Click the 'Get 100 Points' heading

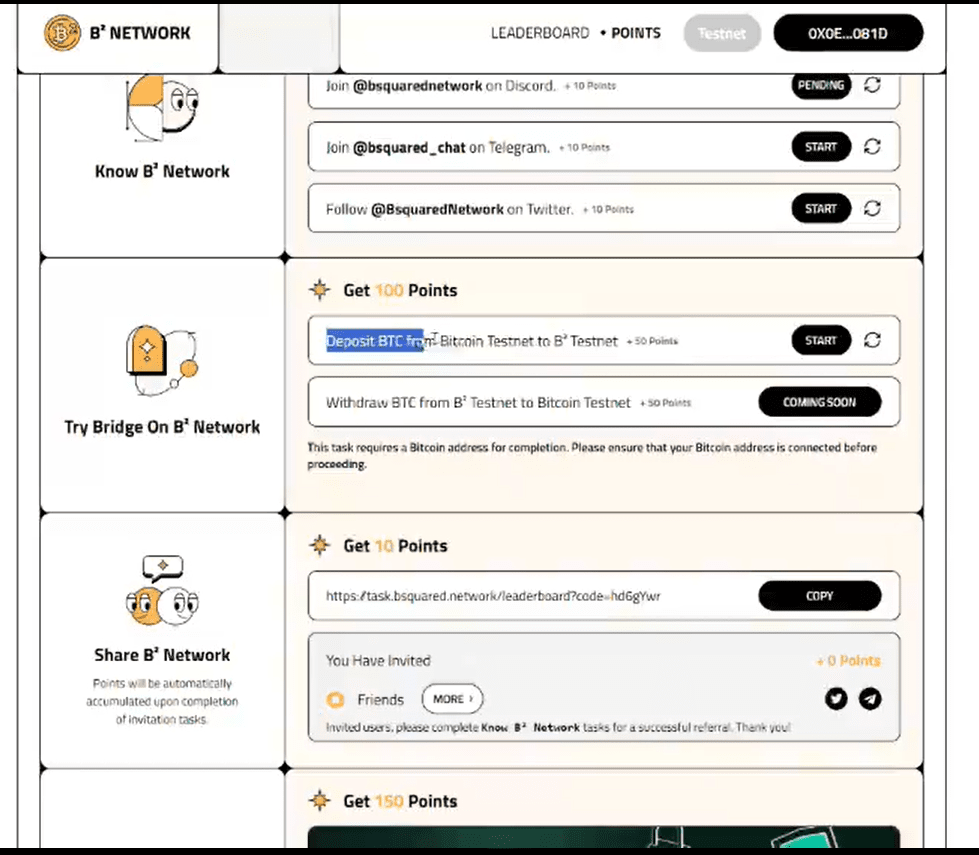(400, 290)
